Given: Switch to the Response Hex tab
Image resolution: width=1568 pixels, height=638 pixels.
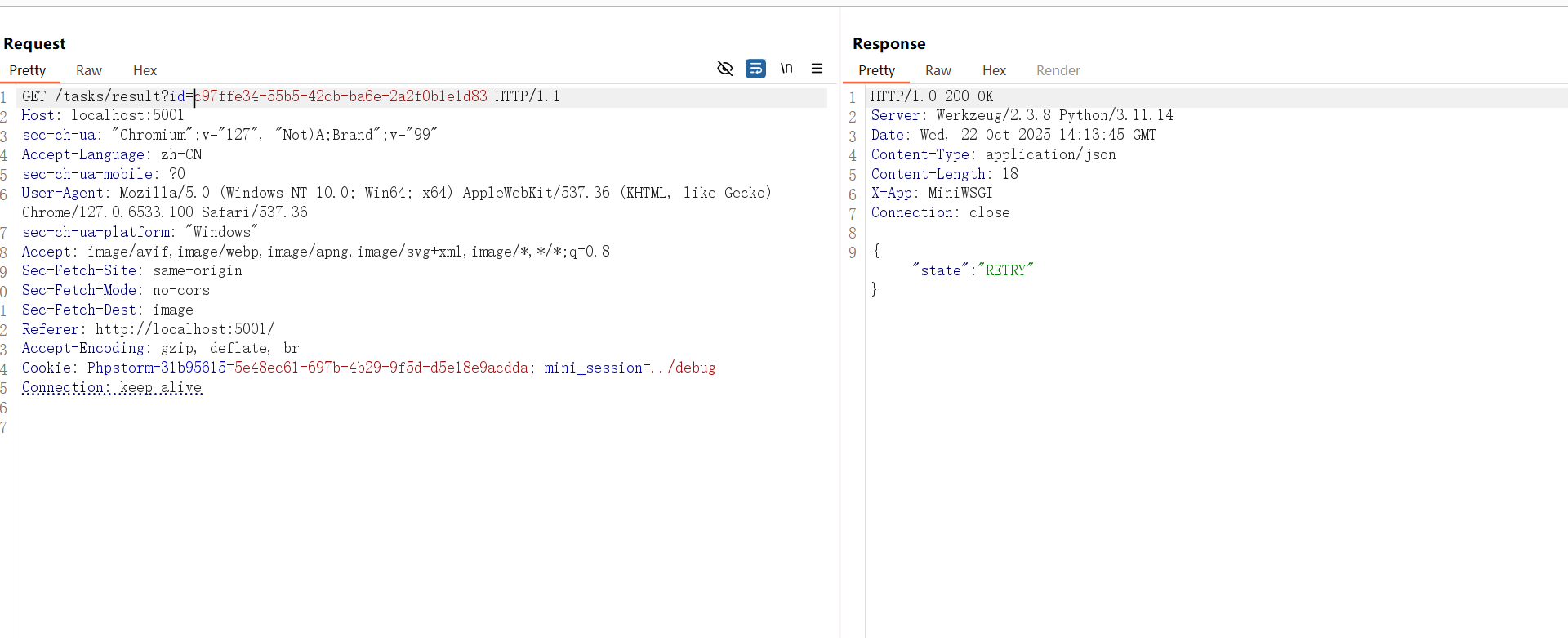Looking at the screenshot, I should coord(994,70).
